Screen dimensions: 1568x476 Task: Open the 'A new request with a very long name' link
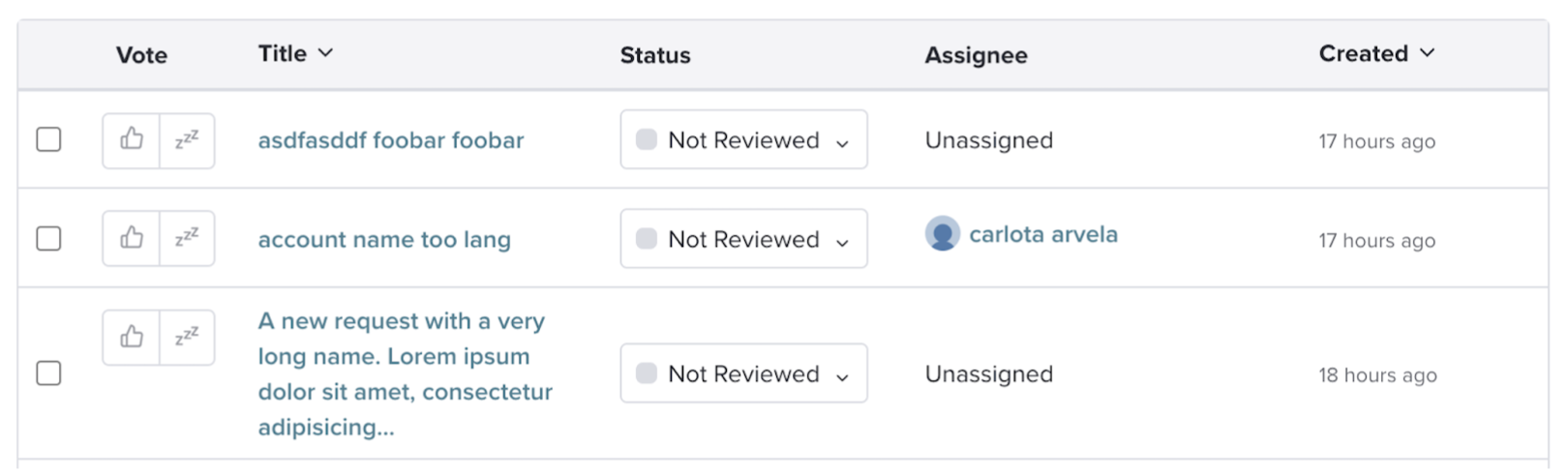point(405,373)
